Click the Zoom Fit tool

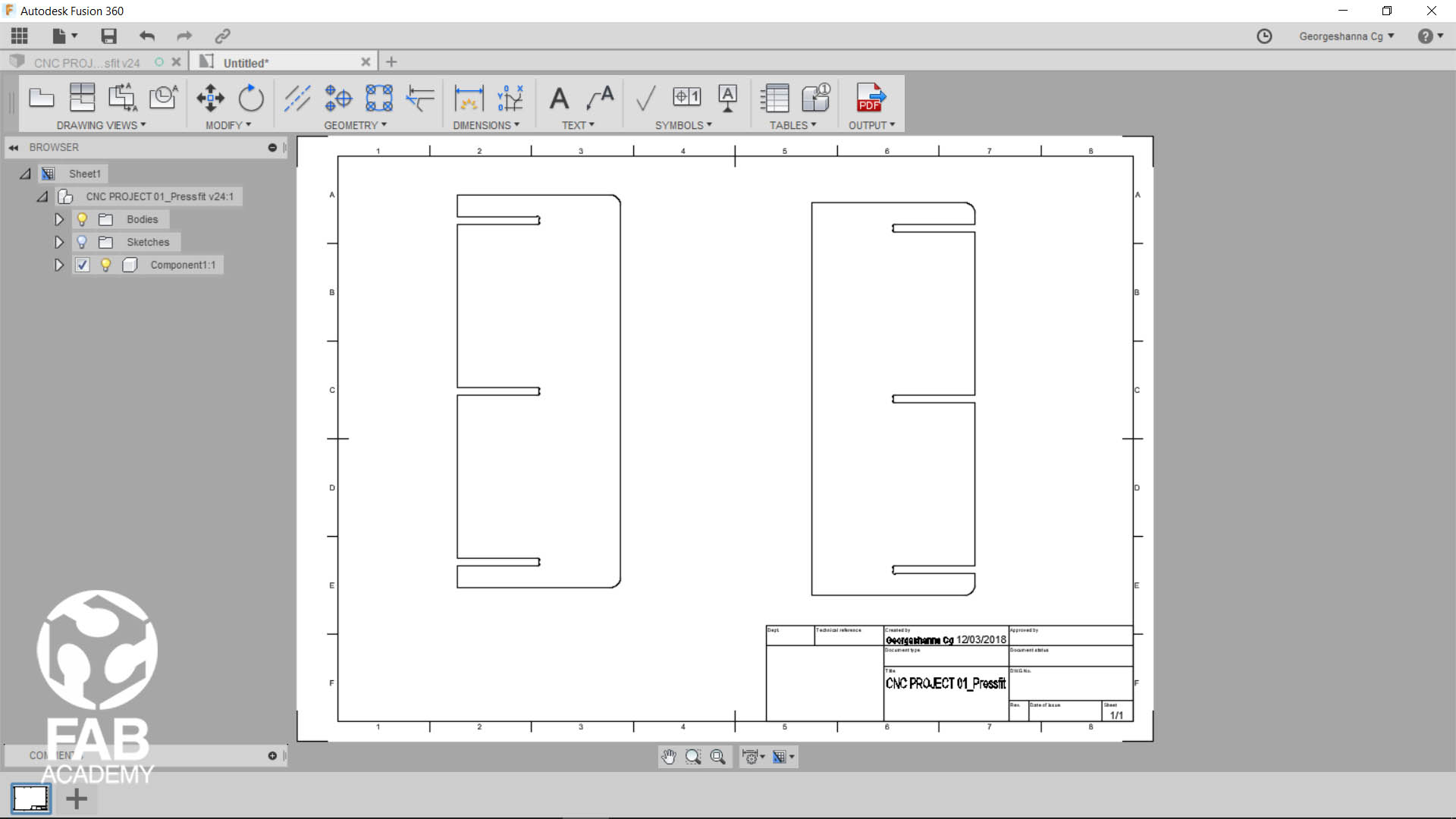(718, 756)
